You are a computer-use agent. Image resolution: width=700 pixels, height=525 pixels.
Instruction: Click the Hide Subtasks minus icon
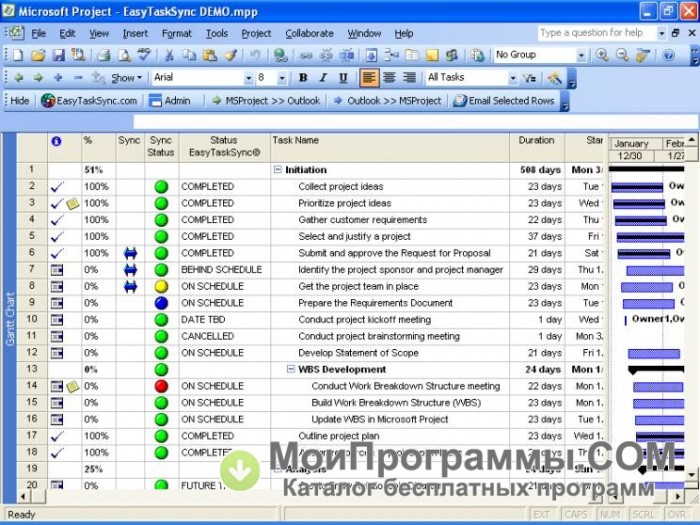coord(78,78)
